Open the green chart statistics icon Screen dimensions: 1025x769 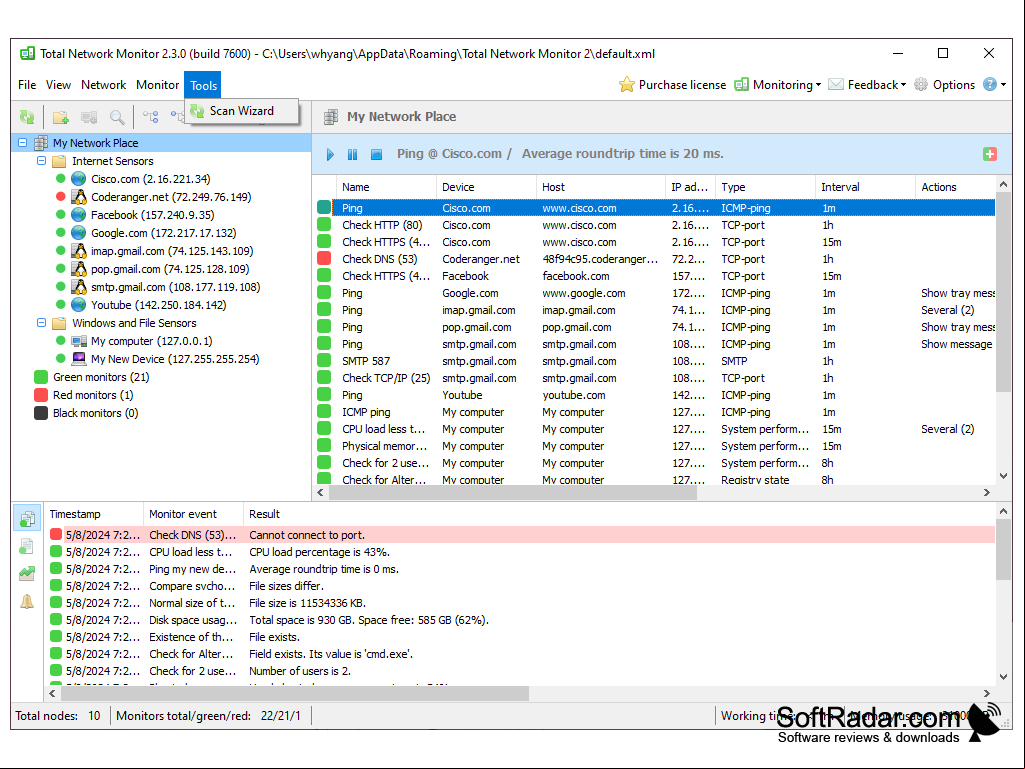(x=27, y=573)
